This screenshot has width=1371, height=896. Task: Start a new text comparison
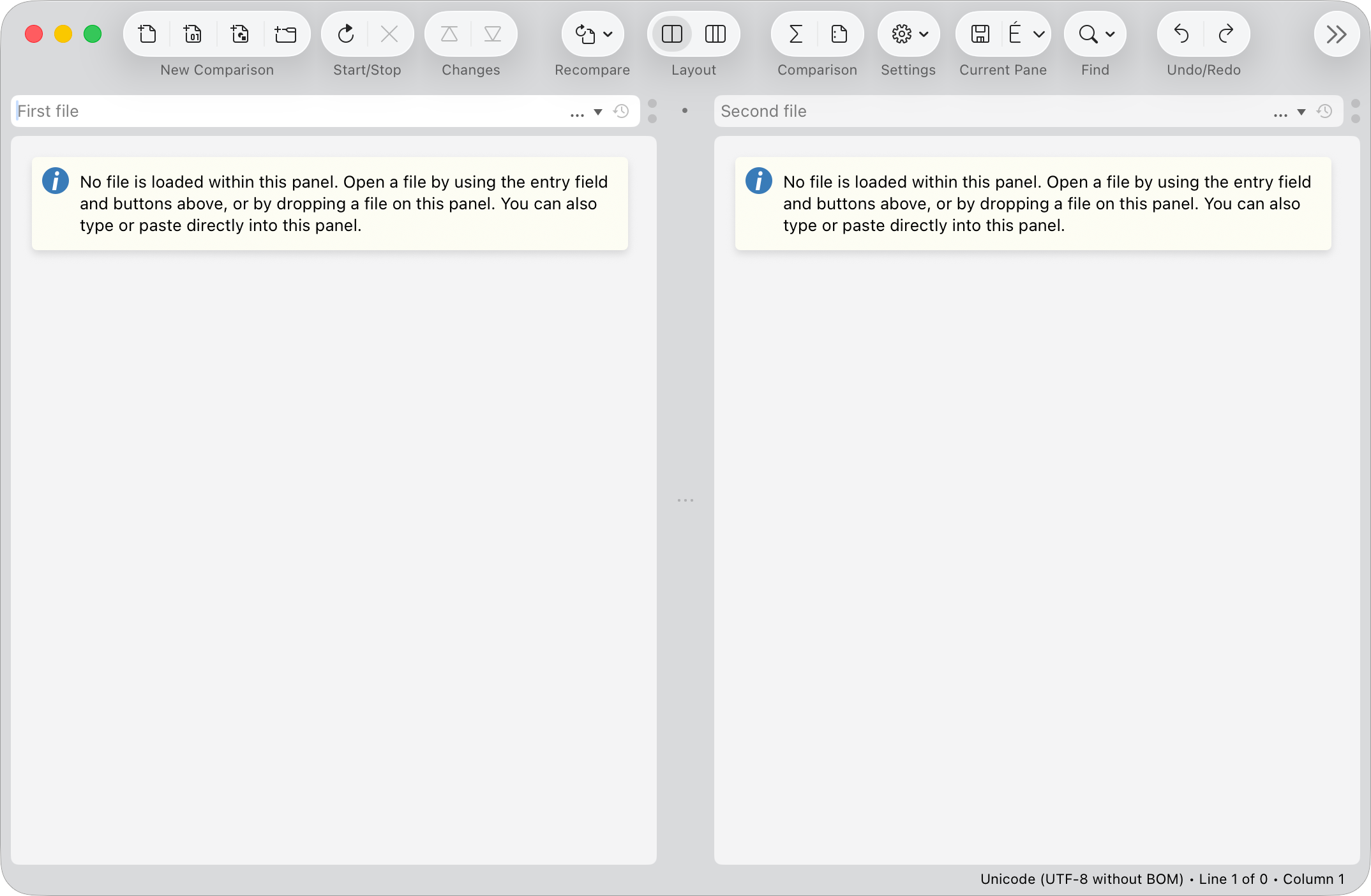tap(147, 34)
